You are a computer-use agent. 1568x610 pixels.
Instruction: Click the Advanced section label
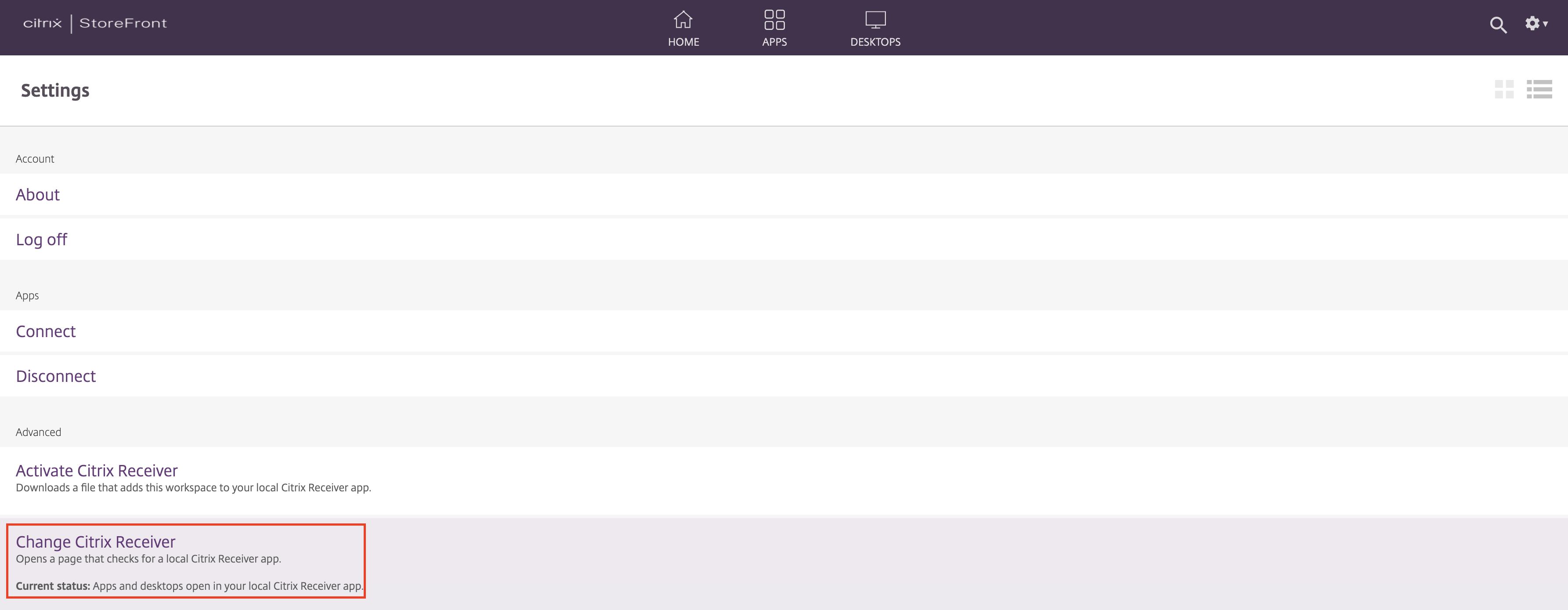point(38,432)
